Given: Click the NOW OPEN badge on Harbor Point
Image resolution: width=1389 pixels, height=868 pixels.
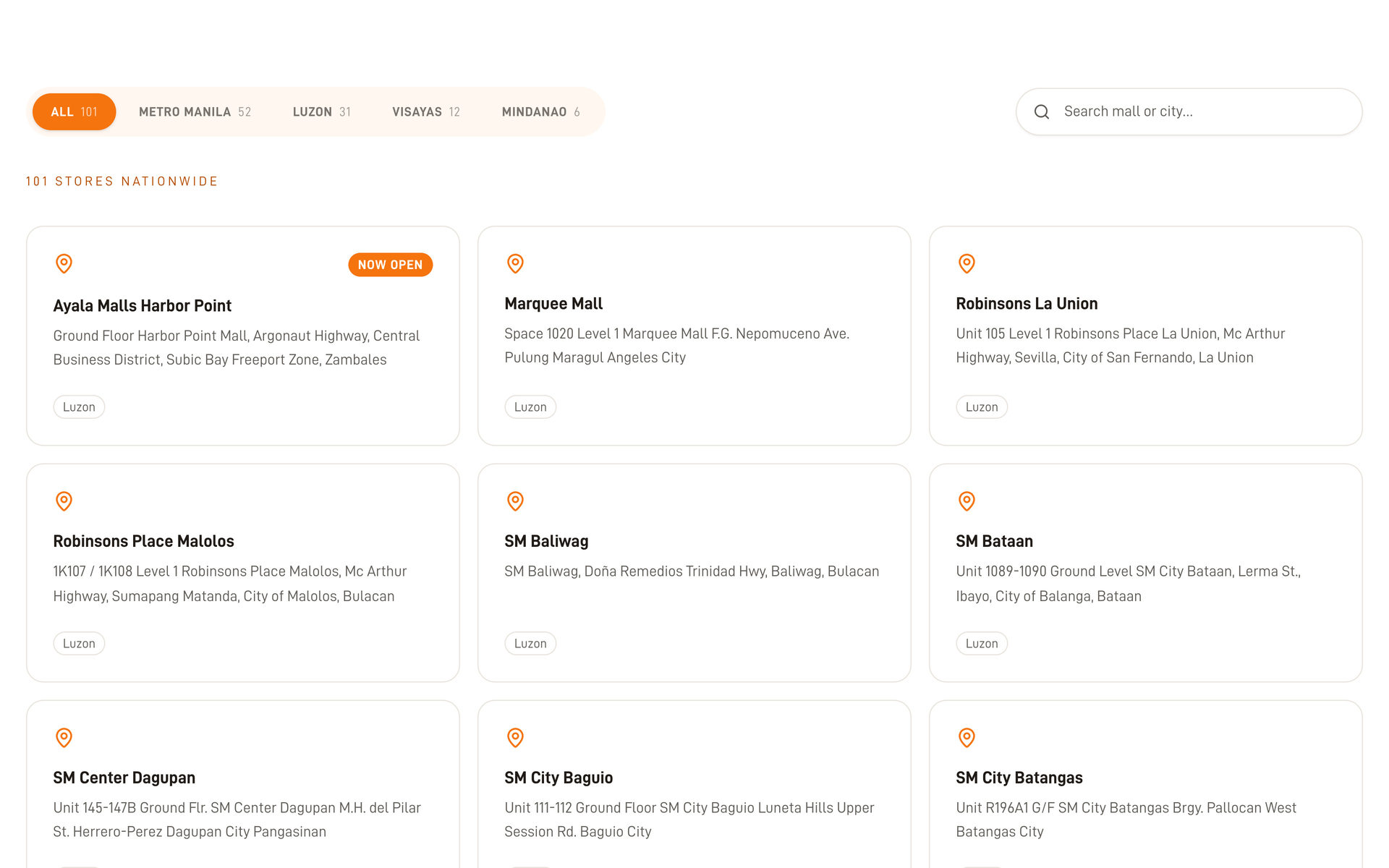Looking at the screenshot, I should (x=390, y=265).
